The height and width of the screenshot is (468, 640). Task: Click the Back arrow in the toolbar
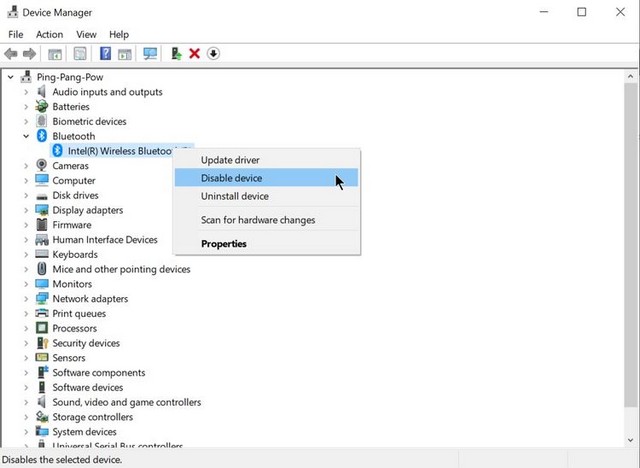[11, 53]
